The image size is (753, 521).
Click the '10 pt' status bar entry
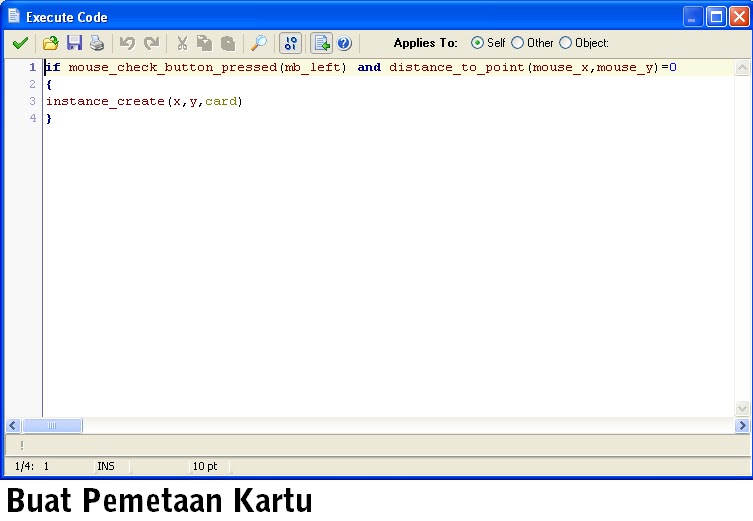(205, 466)
